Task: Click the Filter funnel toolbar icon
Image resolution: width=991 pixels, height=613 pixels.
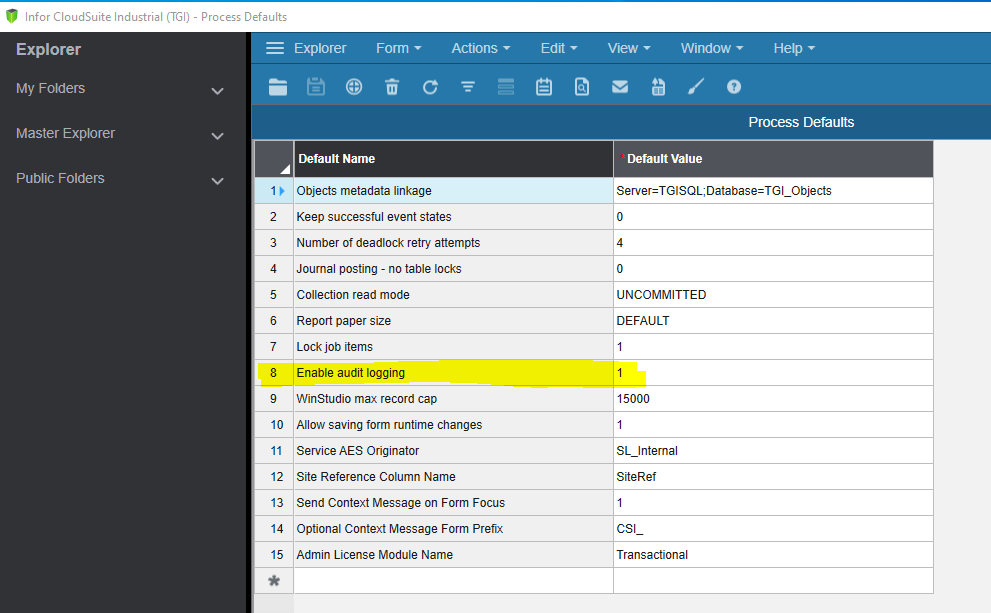Action: pyautogui.click(x=468, y=87)
